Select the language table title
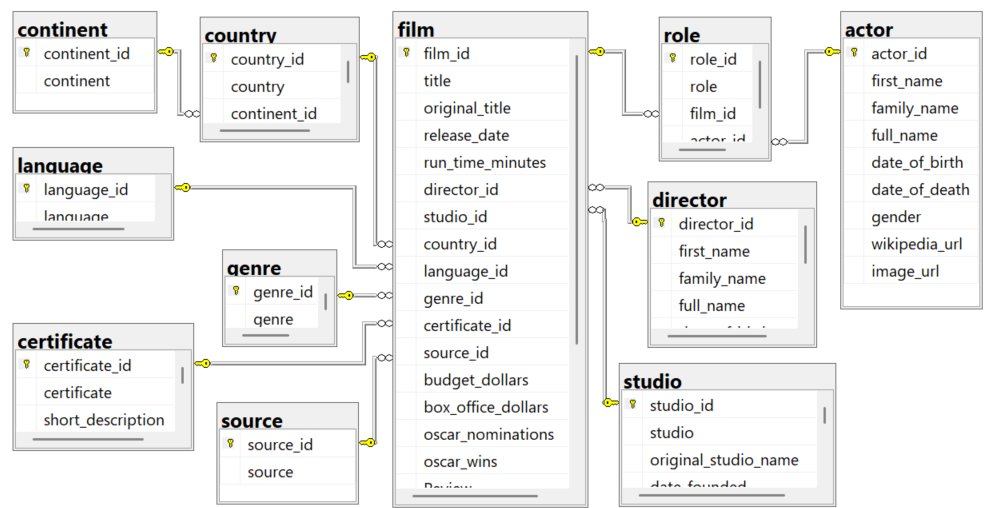Viewport: 990px width, 508px height. coord(93,162)
